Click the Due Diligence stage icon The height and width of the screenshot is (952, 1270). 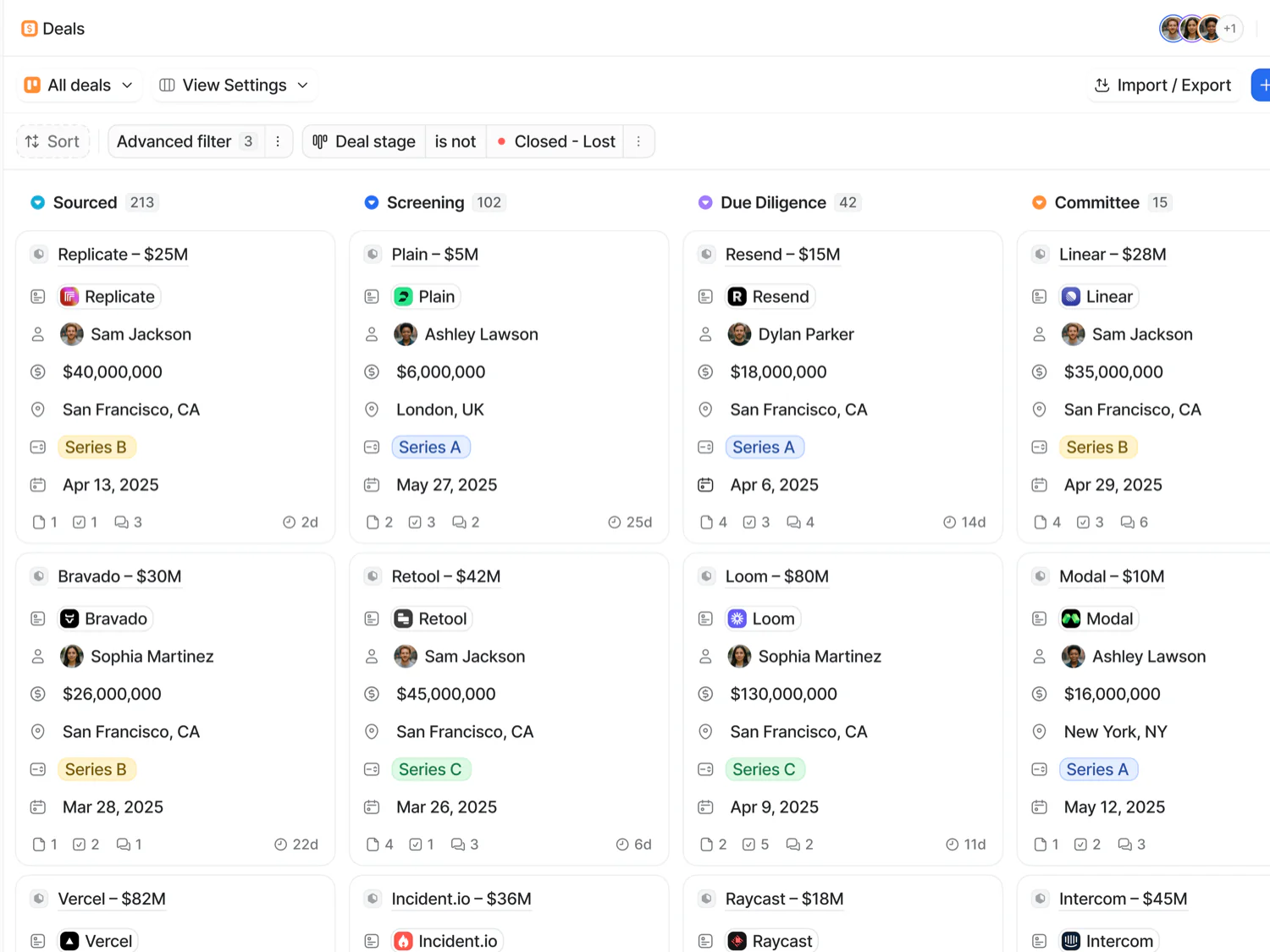(x=705, y=203)
